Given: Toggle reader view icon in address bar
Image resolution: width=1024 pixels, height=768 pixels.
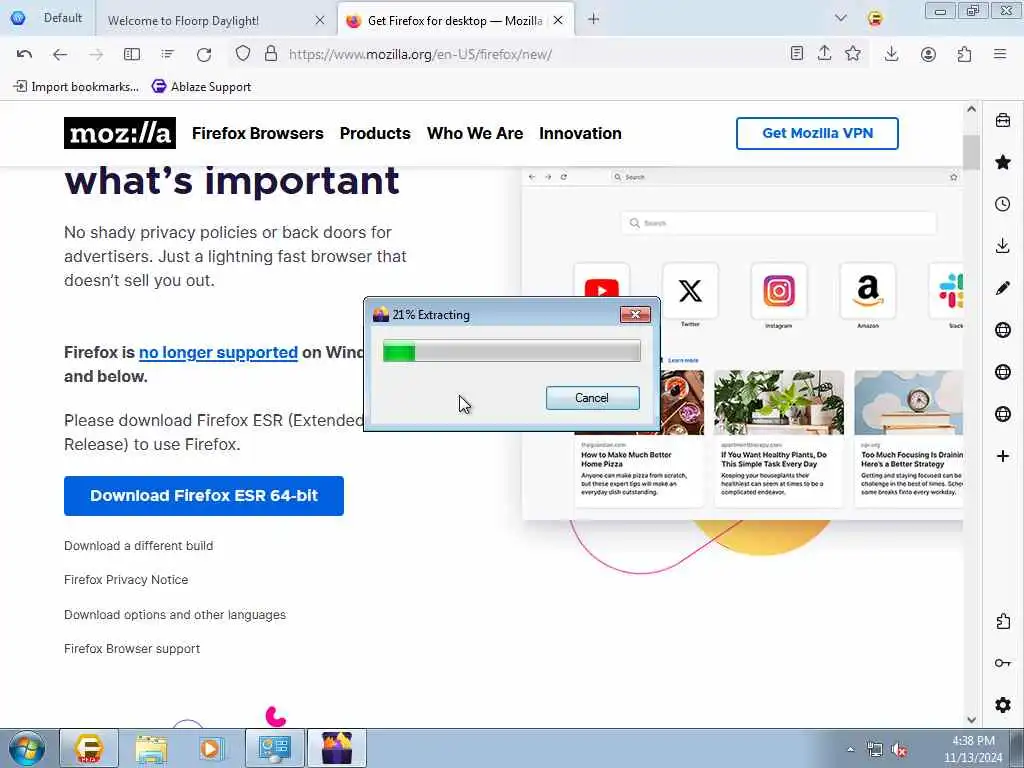Looking at the screenshot, I should 797,54.
